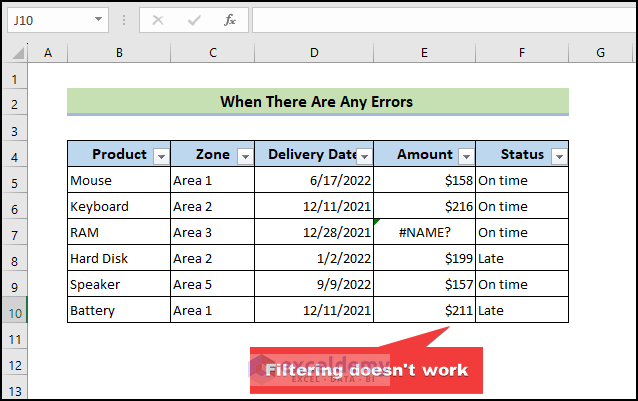Click the Insert Function fx icon
This screenshot has height=401, width=638.
click(x=229, y=20)
